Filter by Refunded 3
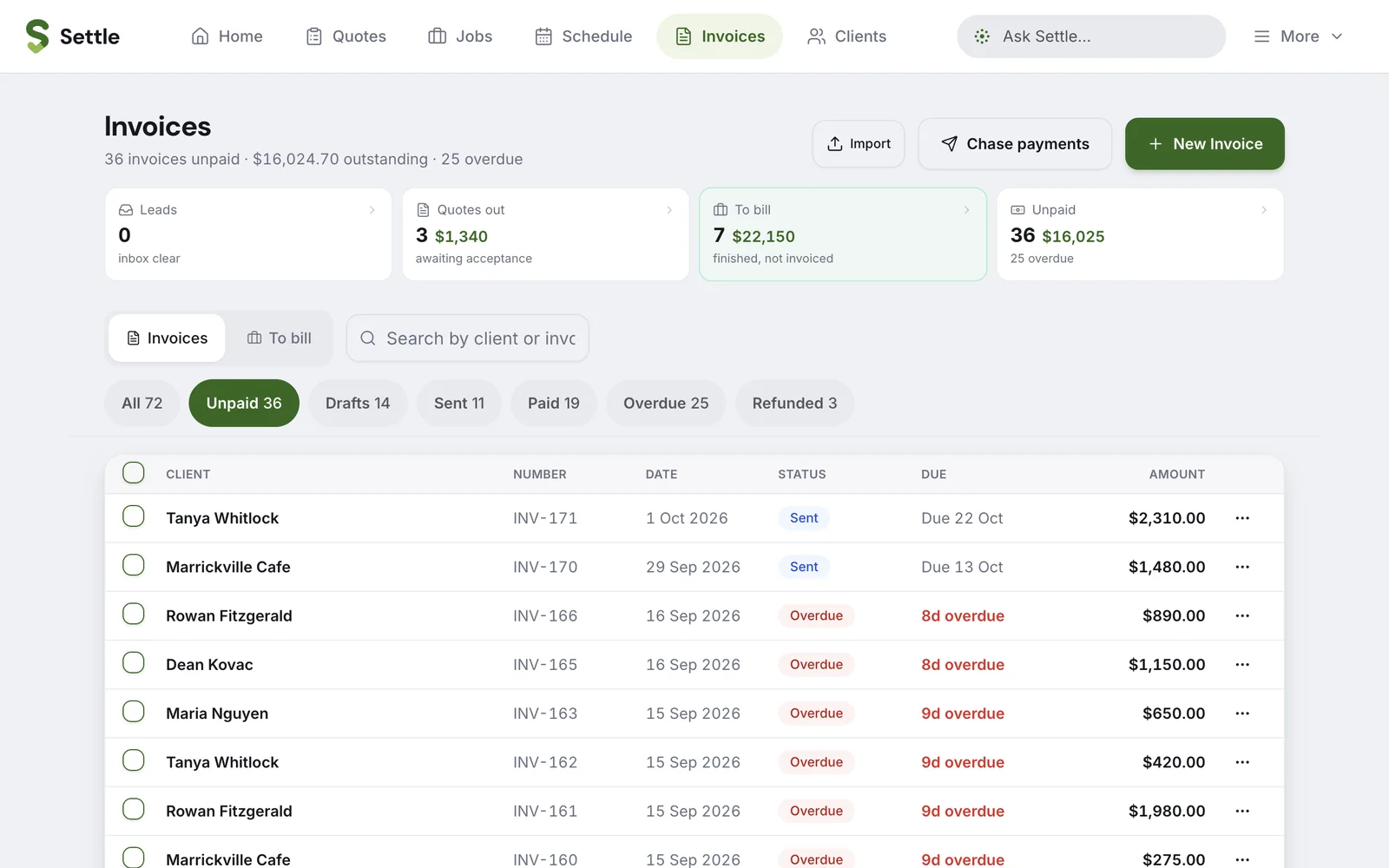The height and width of the screenshot is (868, 1389). click(794, 404)
